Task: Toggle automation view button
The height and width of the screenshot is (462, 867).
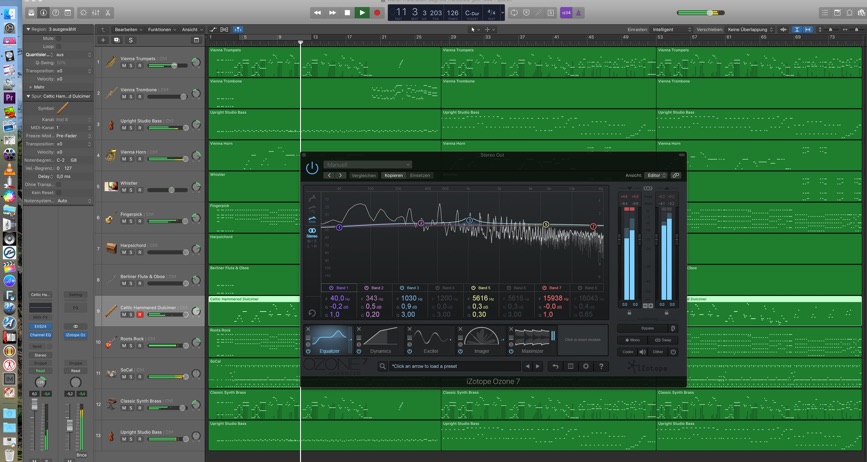Action: coord(213,29)
